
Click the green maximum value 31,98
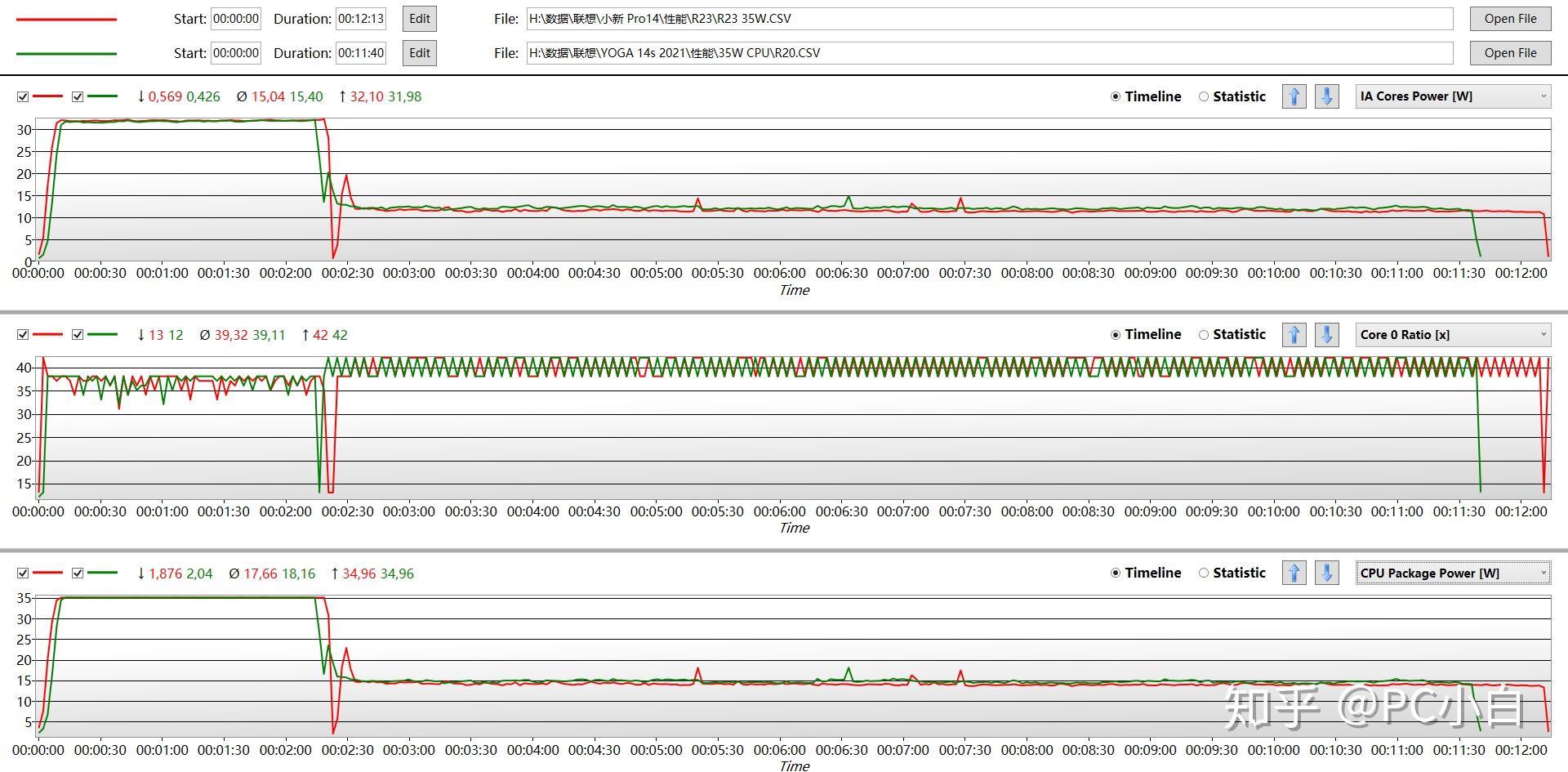405,96
